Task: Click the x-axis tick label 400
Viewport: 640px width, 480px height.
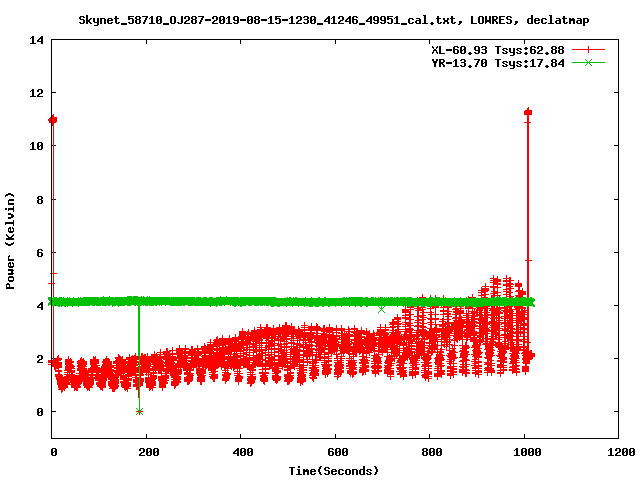Action: coord(242,452)
